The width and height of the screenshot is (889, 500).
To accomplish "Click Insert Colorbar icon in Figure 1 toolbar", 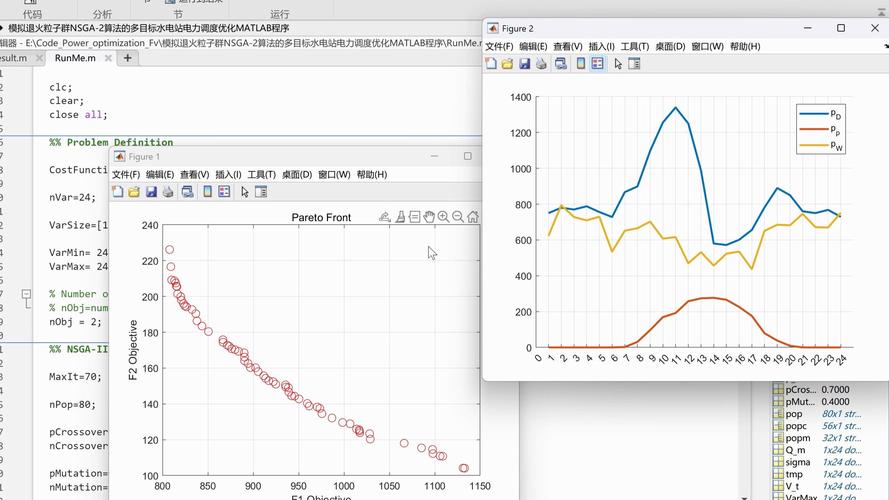I will (x=208, y=192).
